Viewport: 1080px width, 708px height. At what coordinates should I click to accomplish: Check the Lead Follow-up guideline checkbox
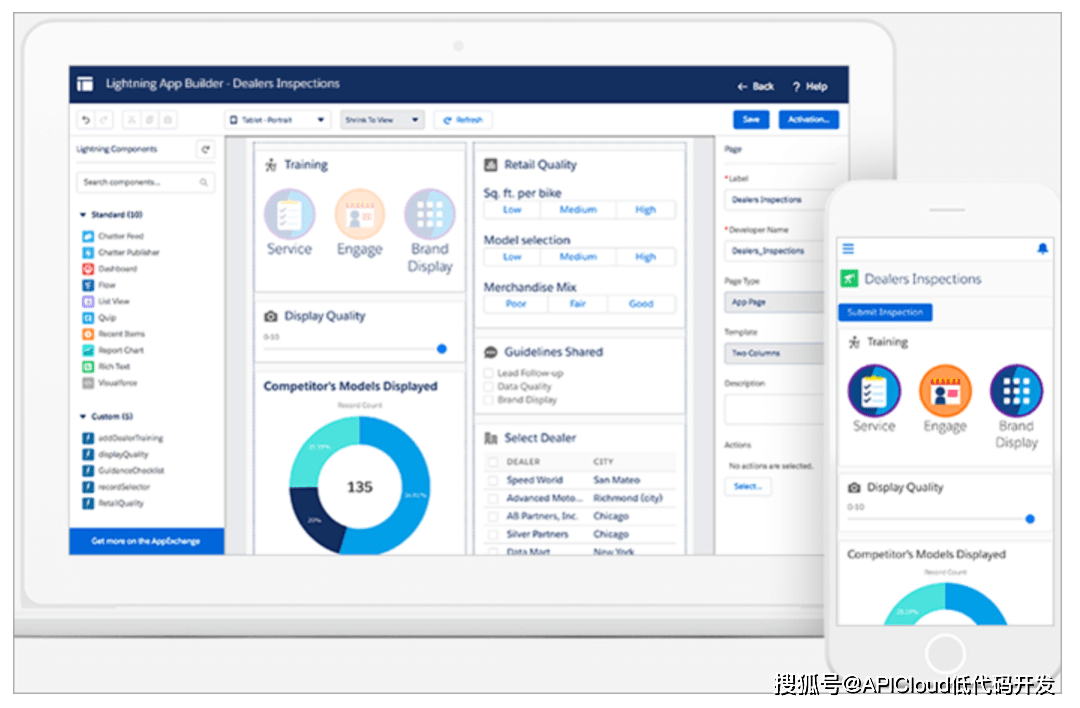click(488, 373)
